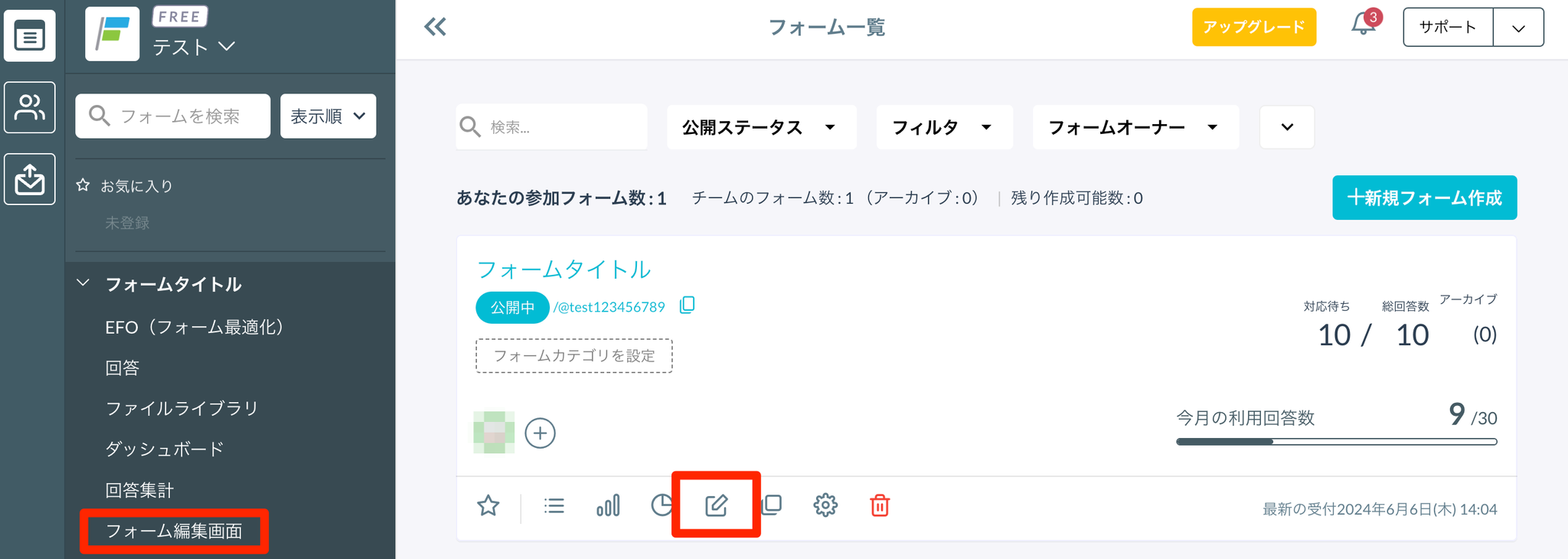
Task: Copy the form URL /@test123456789
Action: click(687, 306)
